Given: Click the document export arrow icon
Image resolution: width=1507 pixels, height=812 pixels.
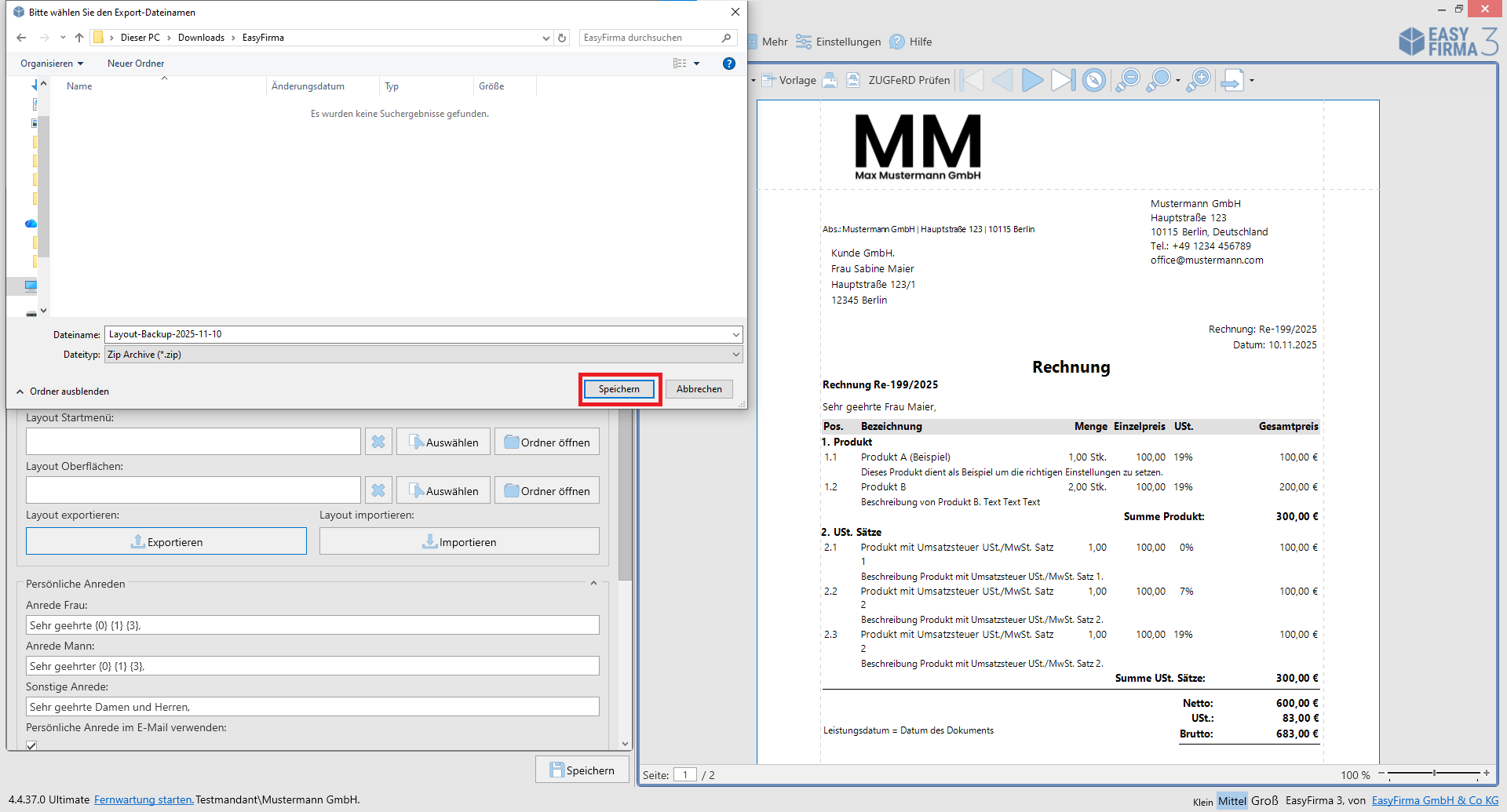Looking at the screenshot, I should [x=1232, y=80].
